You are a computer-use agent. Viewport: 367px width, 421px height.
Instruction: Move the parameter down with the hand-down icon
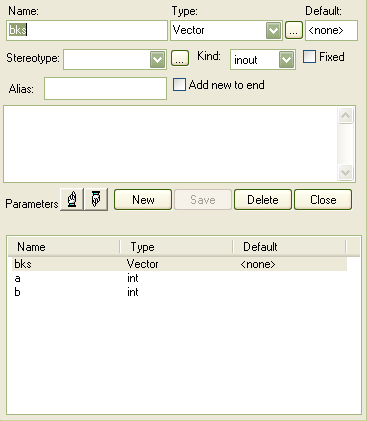click(96, 199)
